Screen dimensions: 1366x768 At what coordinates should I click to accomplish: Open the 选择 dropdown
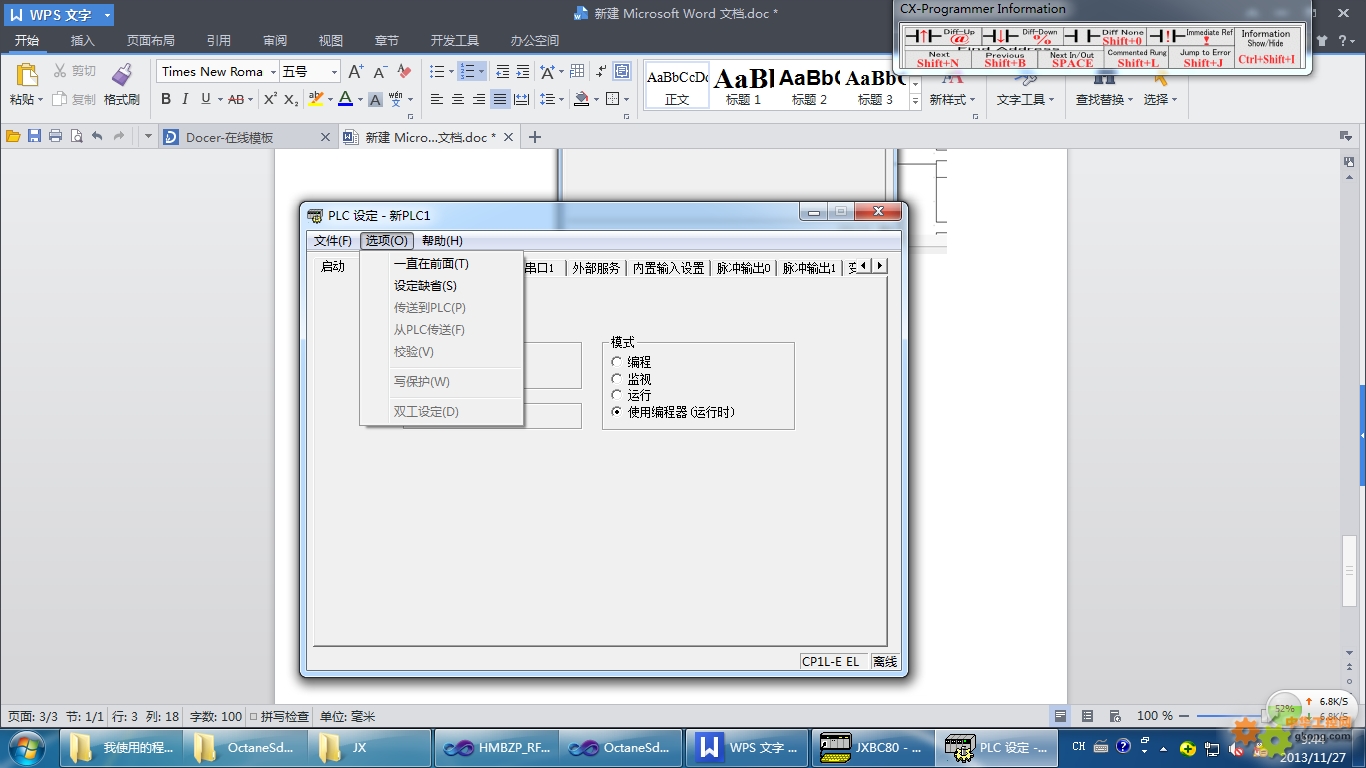tap(1160, 99)
